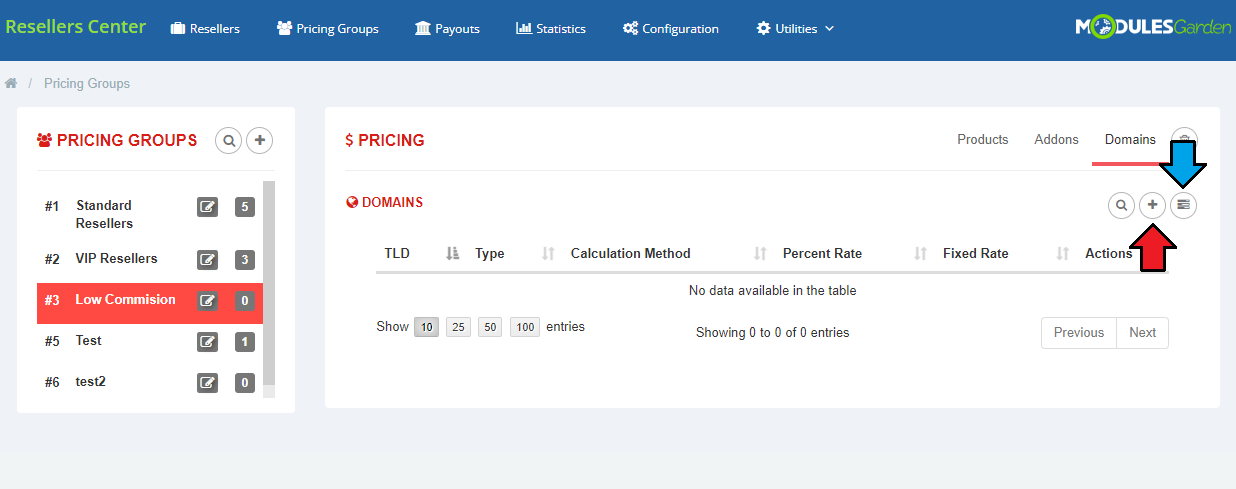This screenshot has width=1236, height=489.
Task: Switch to the Addons tab
Action: point(1056,139)
